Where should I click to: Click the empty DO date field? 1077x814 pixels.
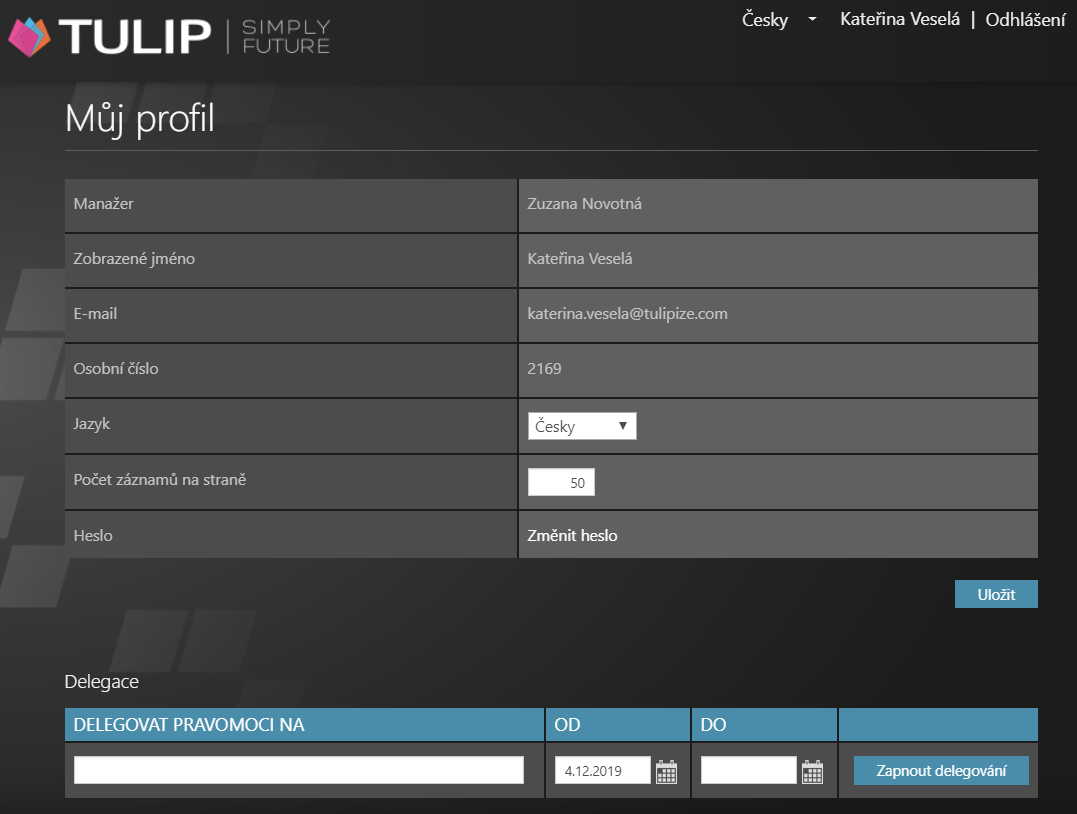coord(748,770)
